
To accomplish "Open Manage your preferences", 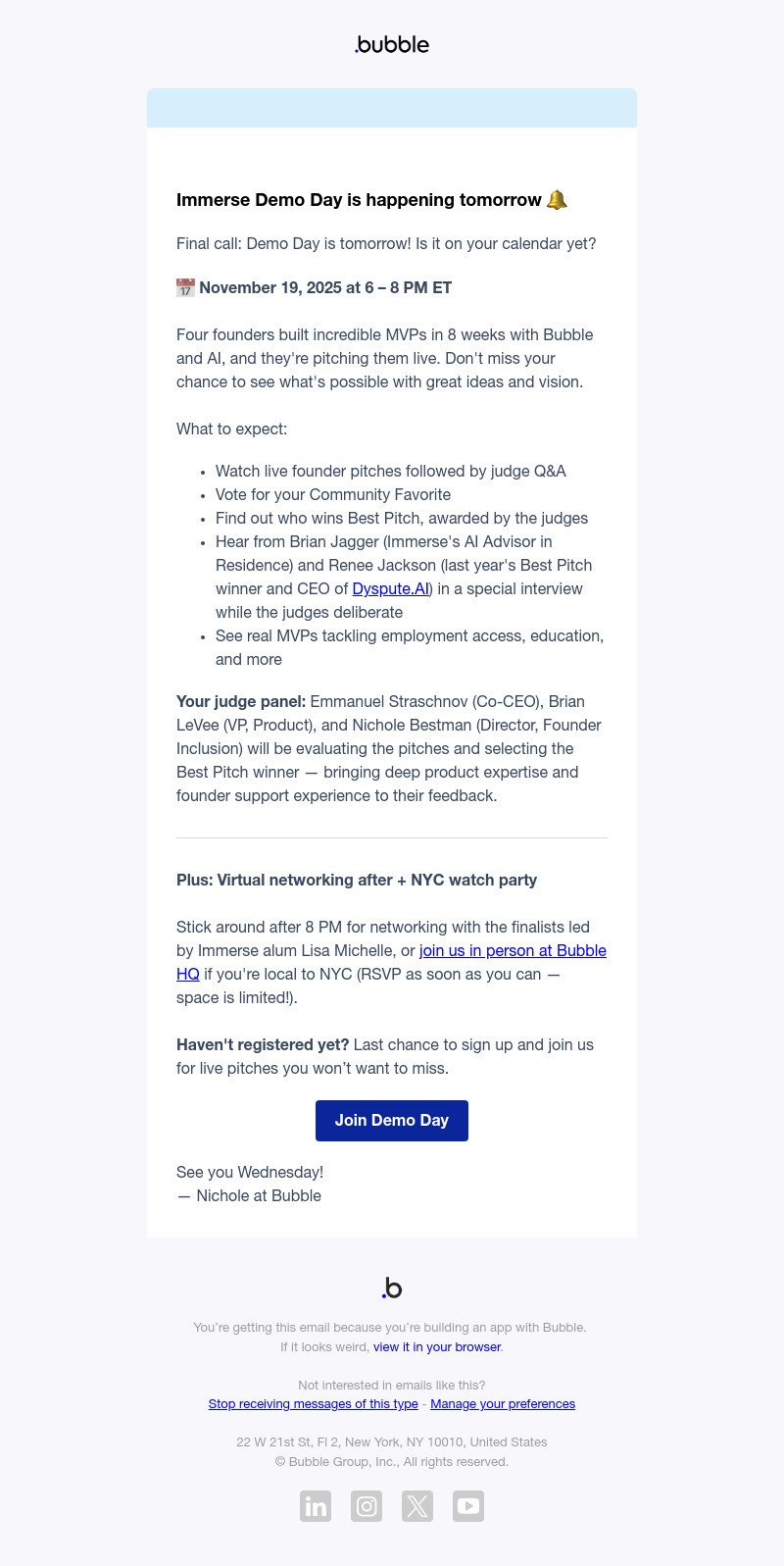I will [x=503, y=1403].
